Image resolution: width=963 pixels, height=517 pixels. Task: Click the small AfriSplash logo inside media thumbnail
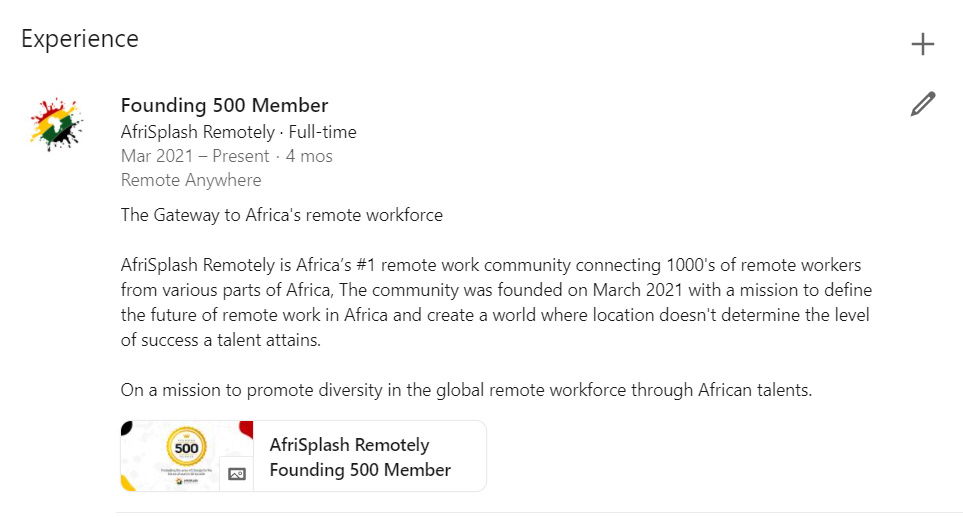click(179, 481)
